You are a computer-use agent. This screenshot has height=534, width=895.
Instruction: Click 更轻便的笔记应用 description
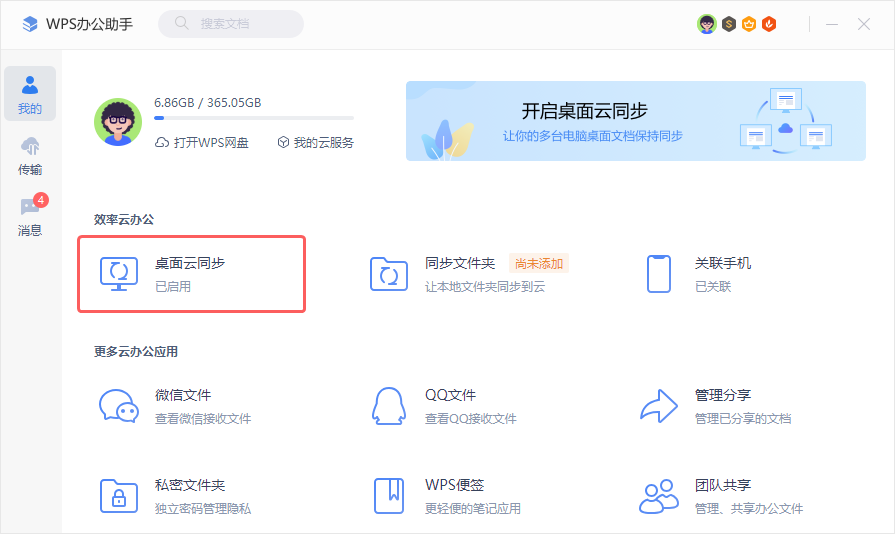click(473, 508)
